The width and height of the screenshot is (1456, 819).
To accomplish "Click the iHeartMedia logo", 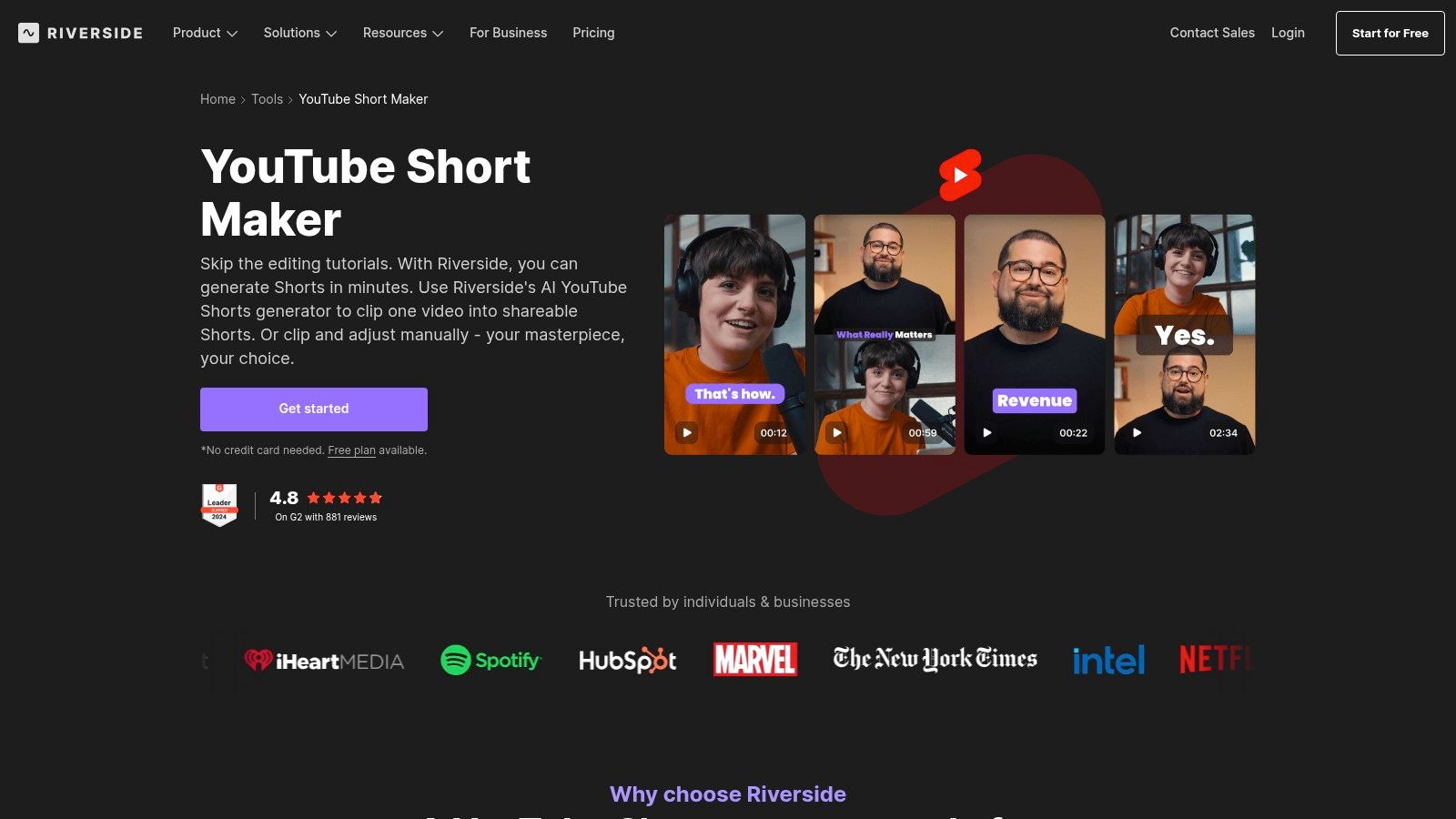I will pos(324,661).
